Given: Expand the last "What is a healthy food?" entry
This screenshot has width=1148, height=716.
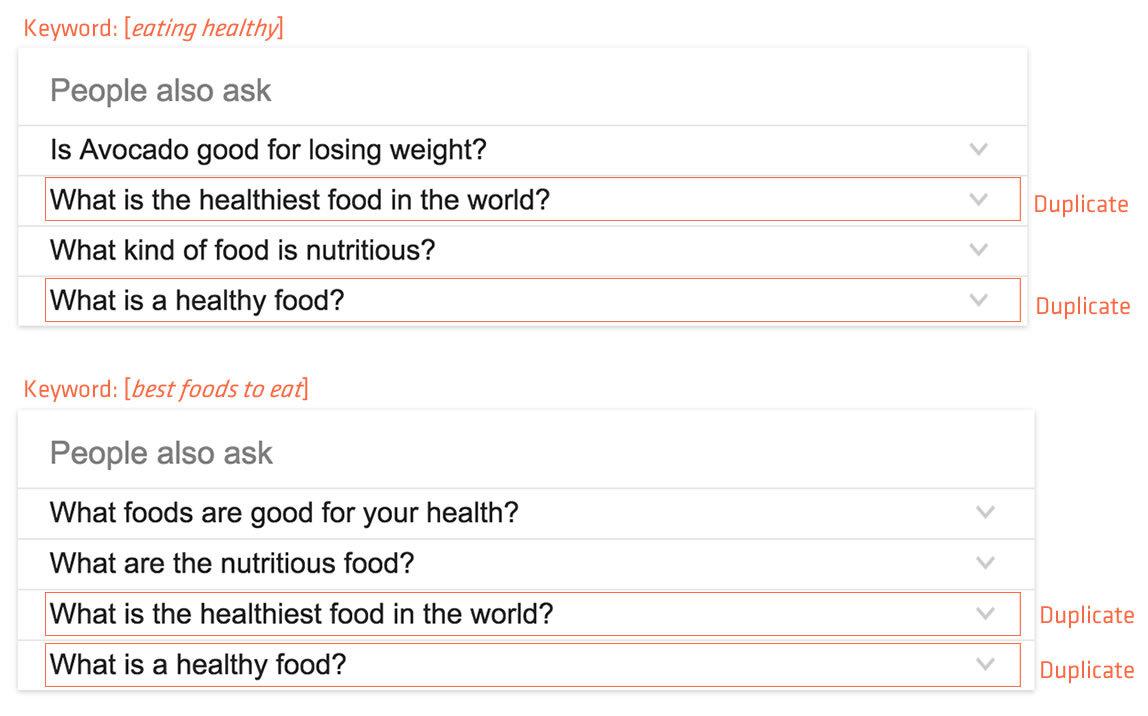Looking at the screenshot, I should tap(983, 665).
